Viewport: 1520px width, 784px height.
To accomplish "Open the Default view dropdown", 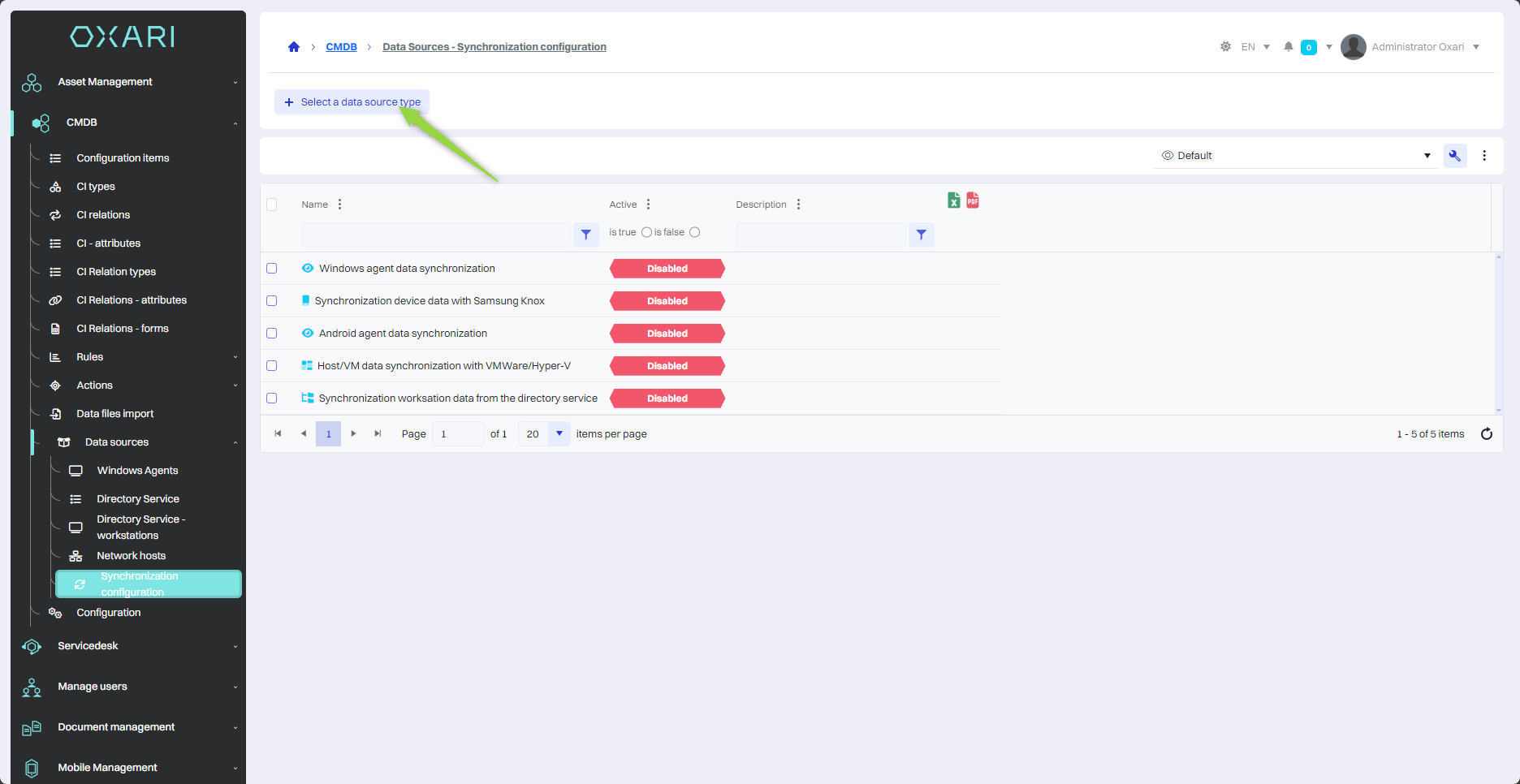I will click(1295, 156).
